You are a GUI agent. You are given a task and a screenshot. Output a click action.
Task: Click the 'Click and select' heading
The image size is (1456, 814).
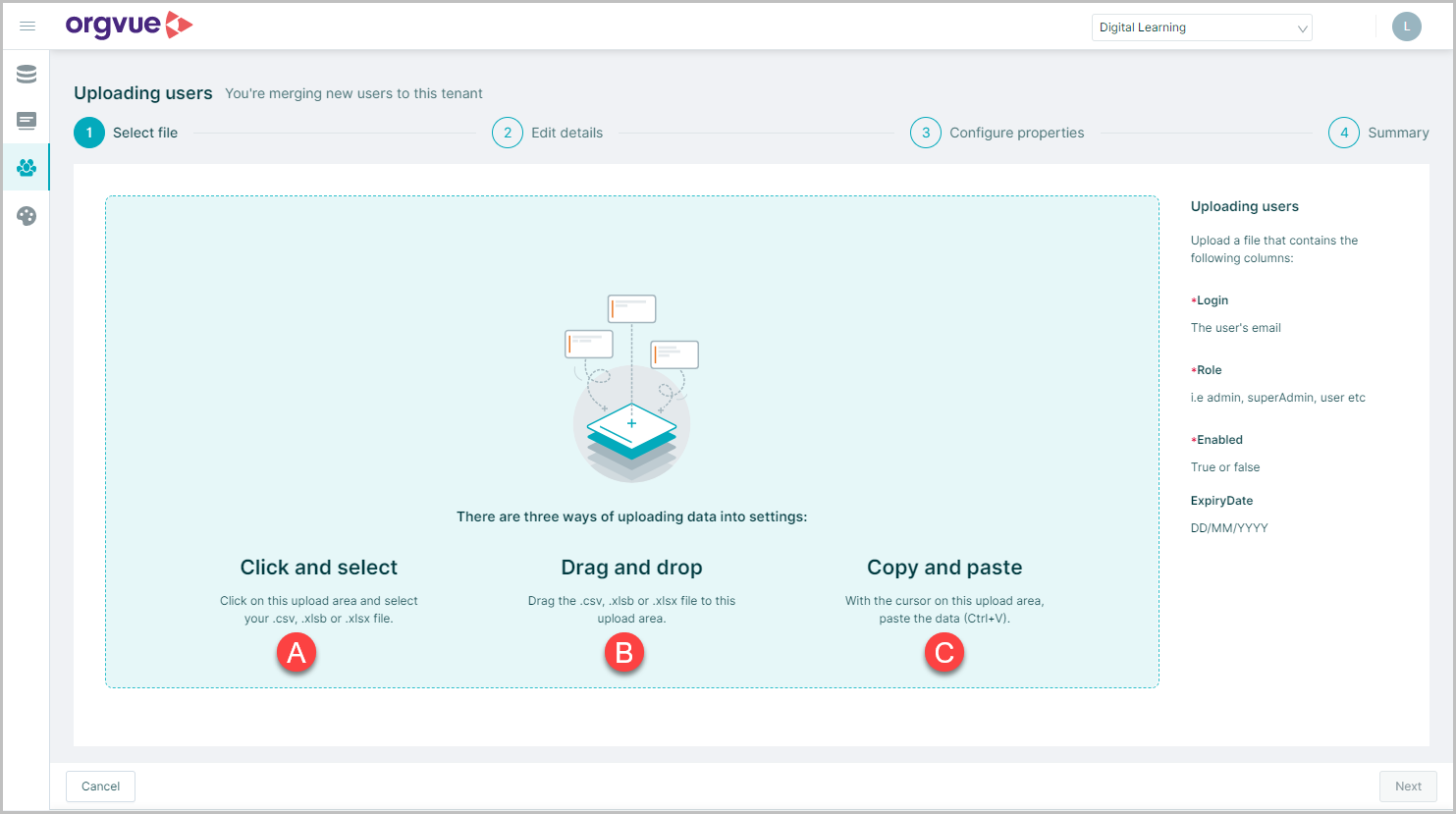point(319,568)
